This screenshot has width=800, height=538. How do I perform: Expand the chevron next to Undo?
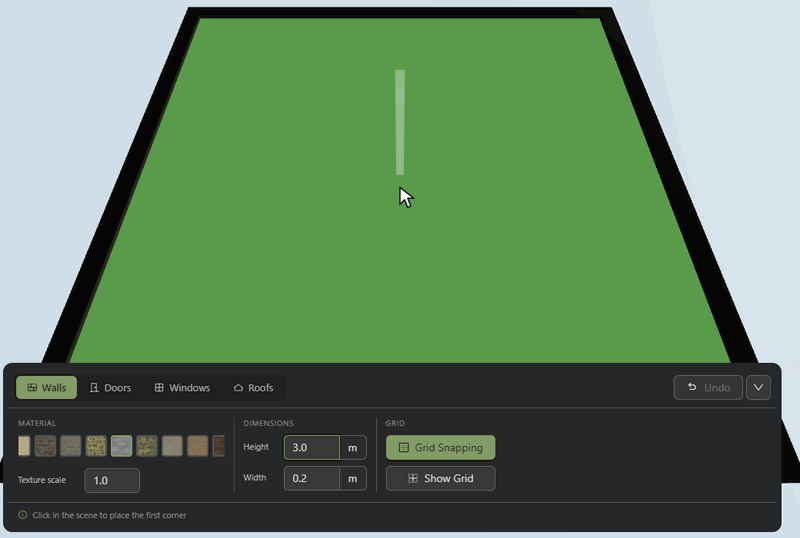click(758, 387)
